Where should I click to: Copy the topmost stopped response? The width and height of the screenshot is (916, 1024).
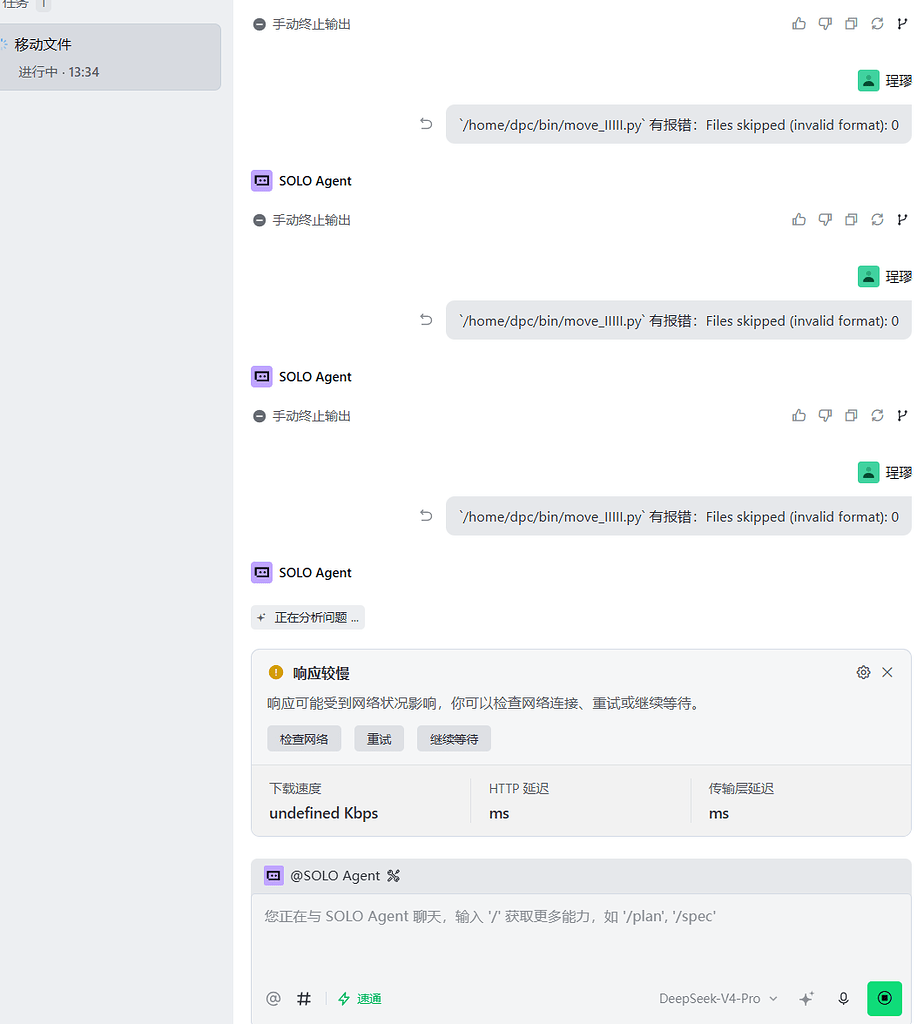tap(851, 24)
